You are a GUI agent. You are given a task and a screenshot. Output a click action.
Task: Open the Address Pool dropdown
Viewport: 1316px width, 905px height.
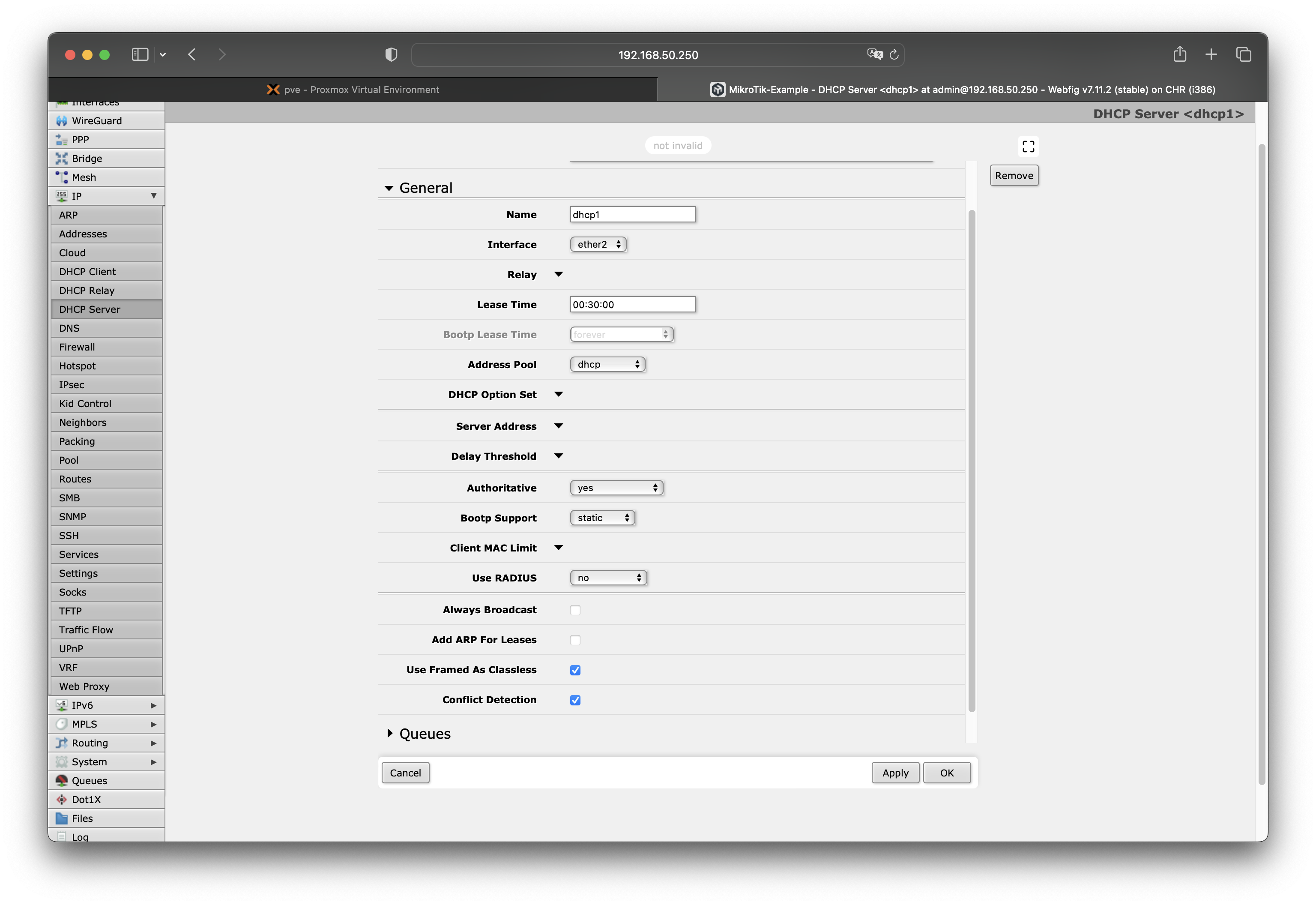607,365
